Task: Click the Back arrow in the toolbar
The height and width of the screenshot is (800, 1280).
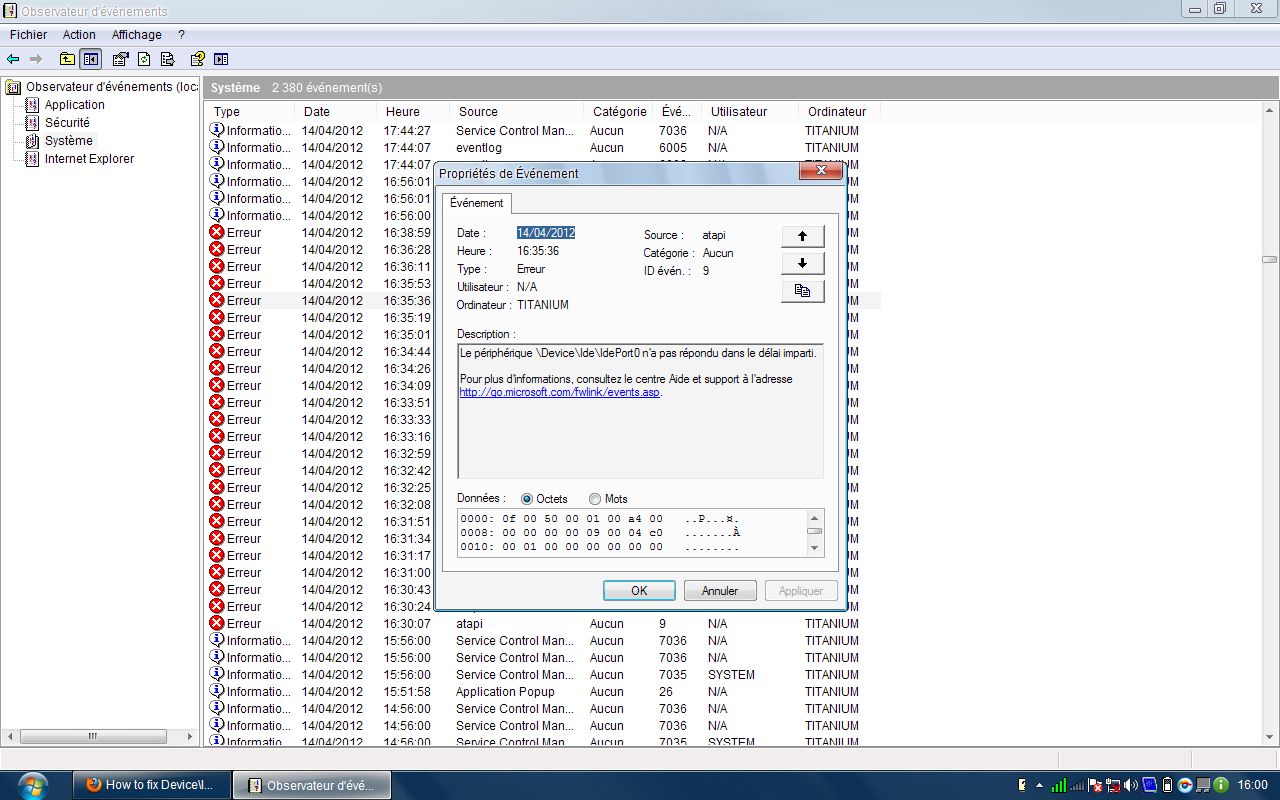Action: pyautogui.click(x=13, y=59)
